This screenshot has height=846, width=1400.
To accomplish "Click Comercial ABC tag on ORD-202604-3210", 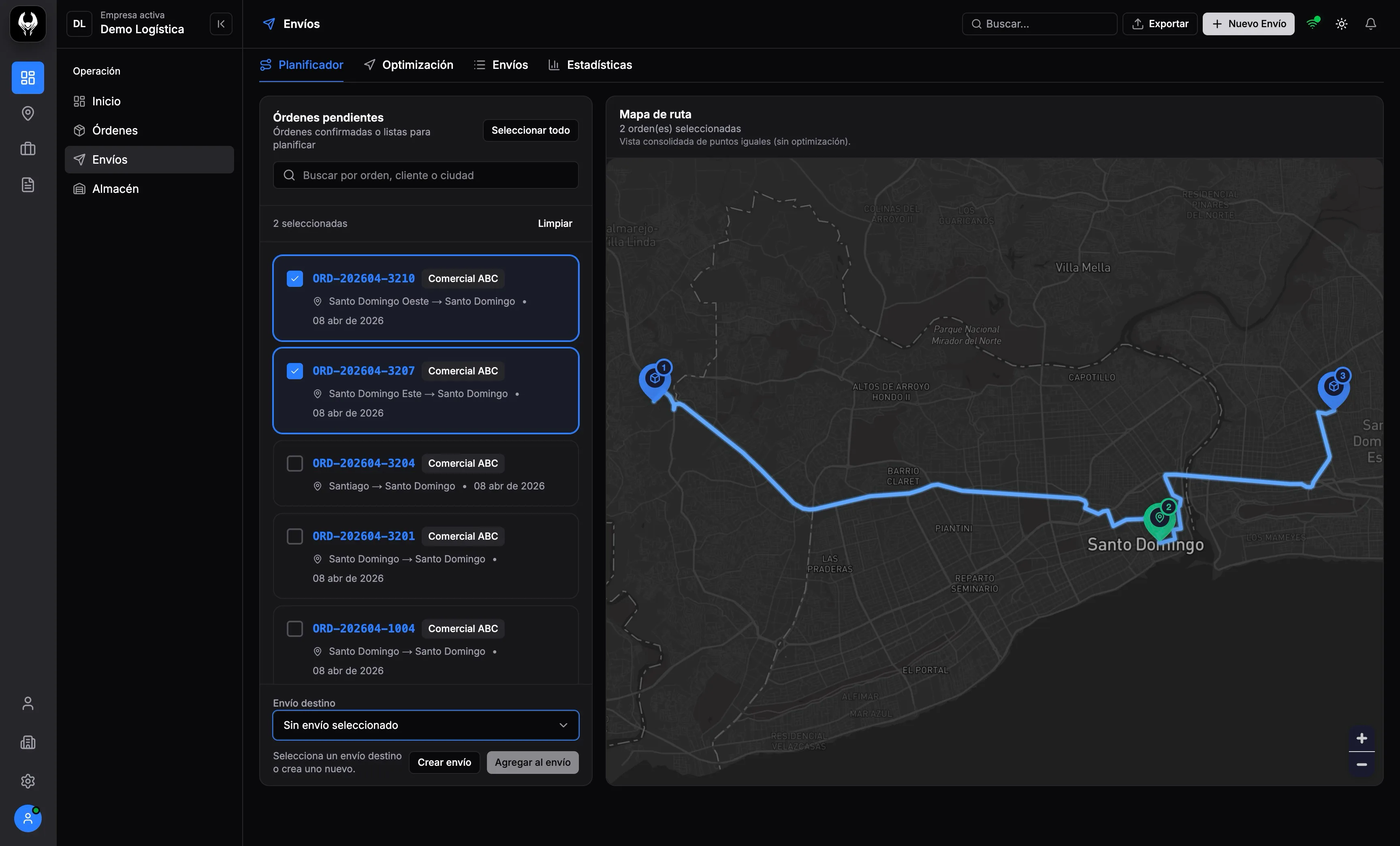I will click(463, 278).
